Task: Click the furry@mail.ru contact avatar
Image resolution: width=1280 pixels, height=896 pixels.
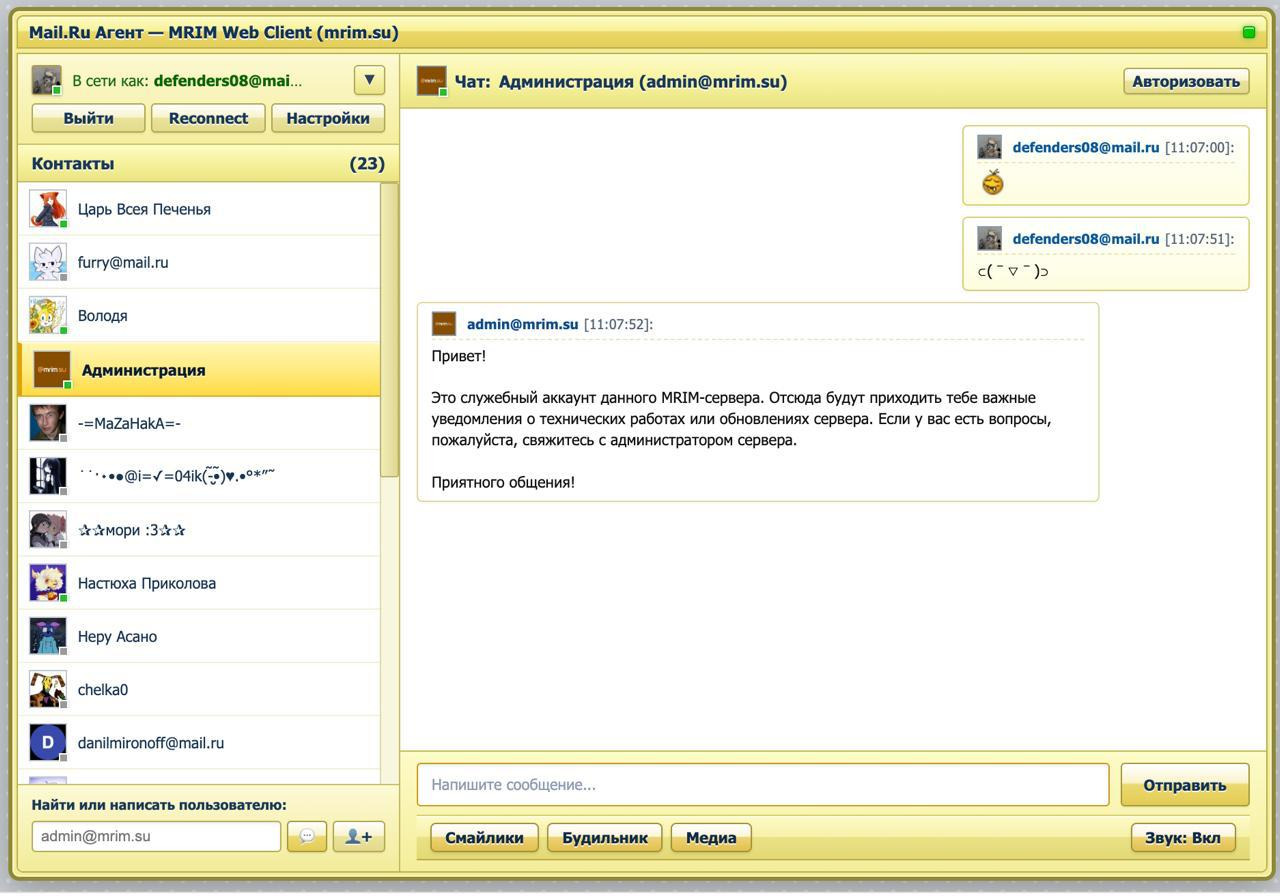Action: [x=47, y=262]
